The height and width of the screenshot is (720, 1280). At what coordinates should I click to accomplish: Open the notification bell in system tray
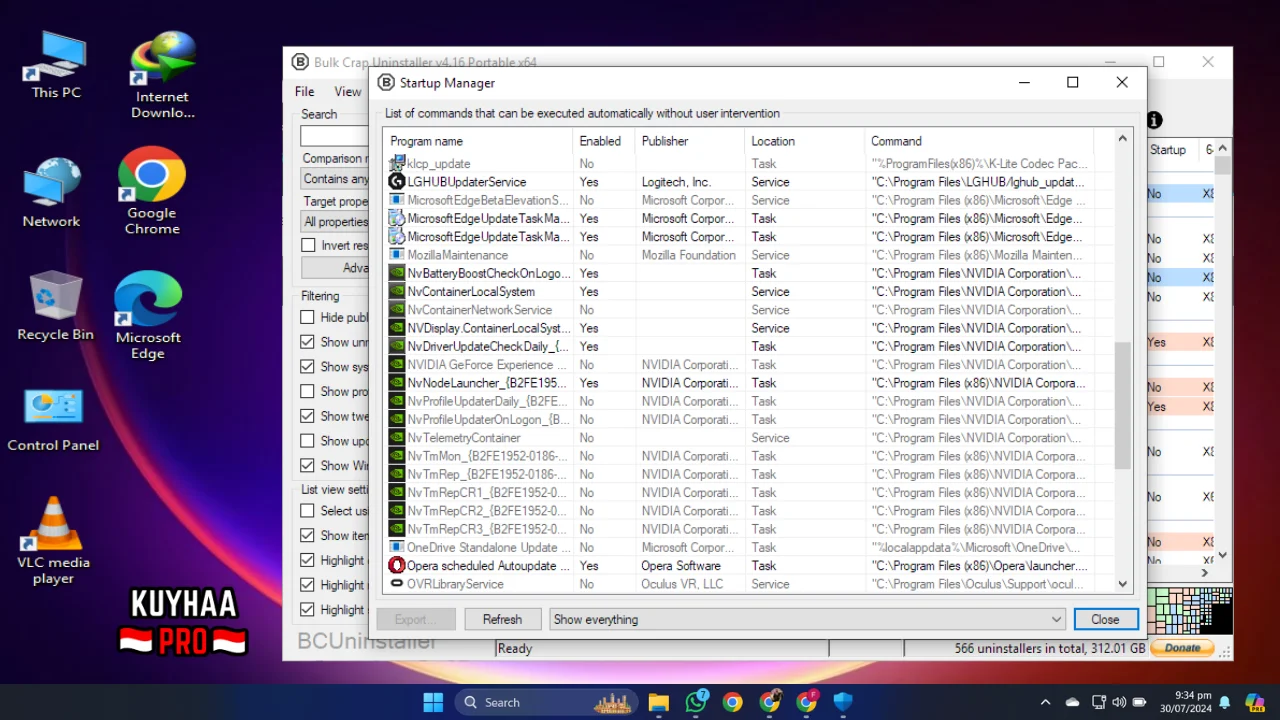1224,702
